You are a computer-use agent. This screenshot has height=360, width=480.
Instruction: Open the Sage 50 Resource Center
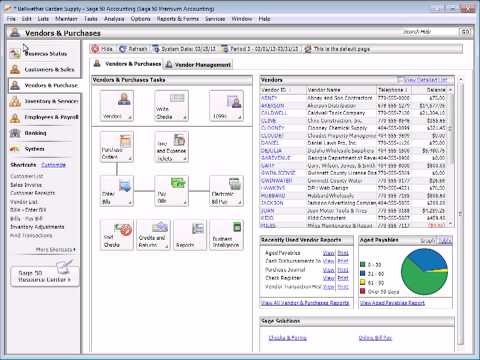[45, 276]
